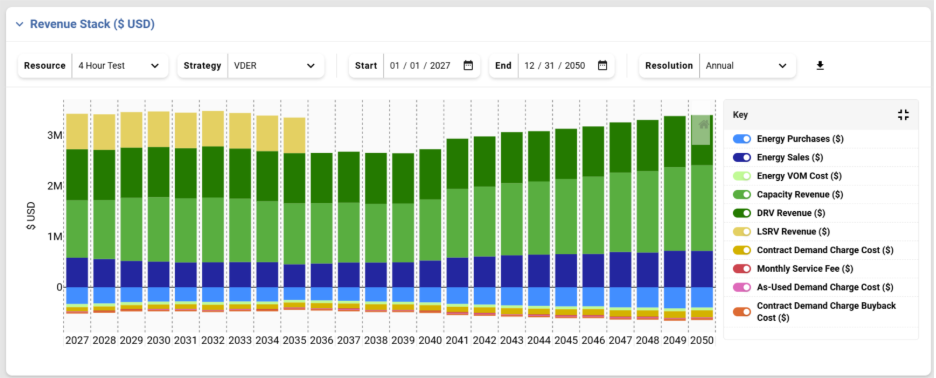Click the 2036 DRV Revenue dark green segment
The width and height of the screenshot is (936, 378).
321,178
